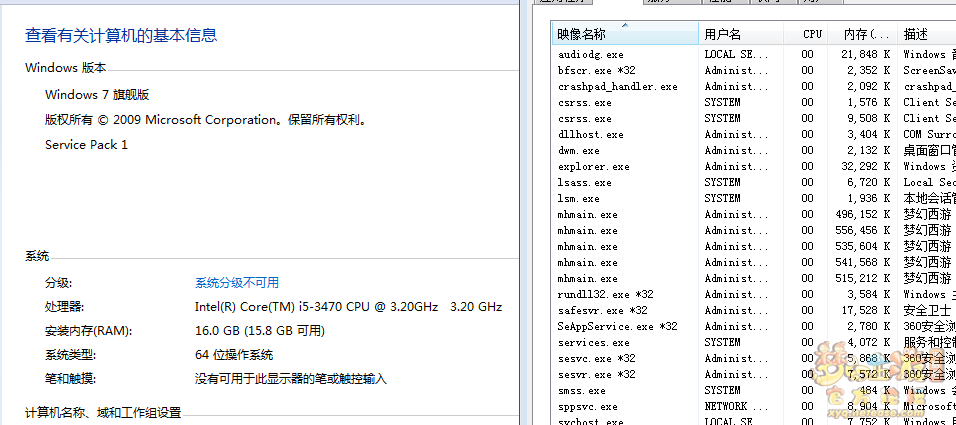This screenshot has width=956, height=425.
Task: Click the pen and touch unavailable text
Action: pyautogui.click(x=291, y=379)
